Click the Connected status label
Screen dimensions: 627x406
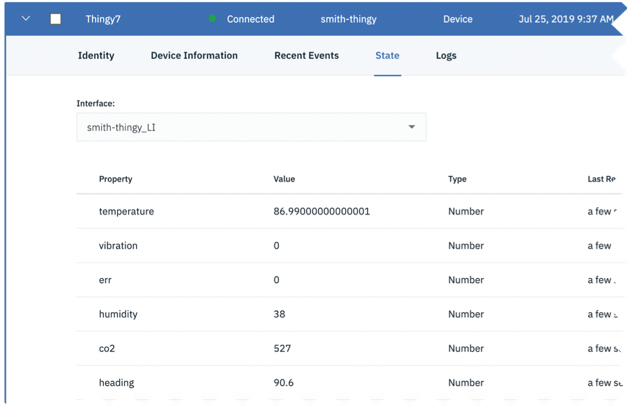pos(250,19)
